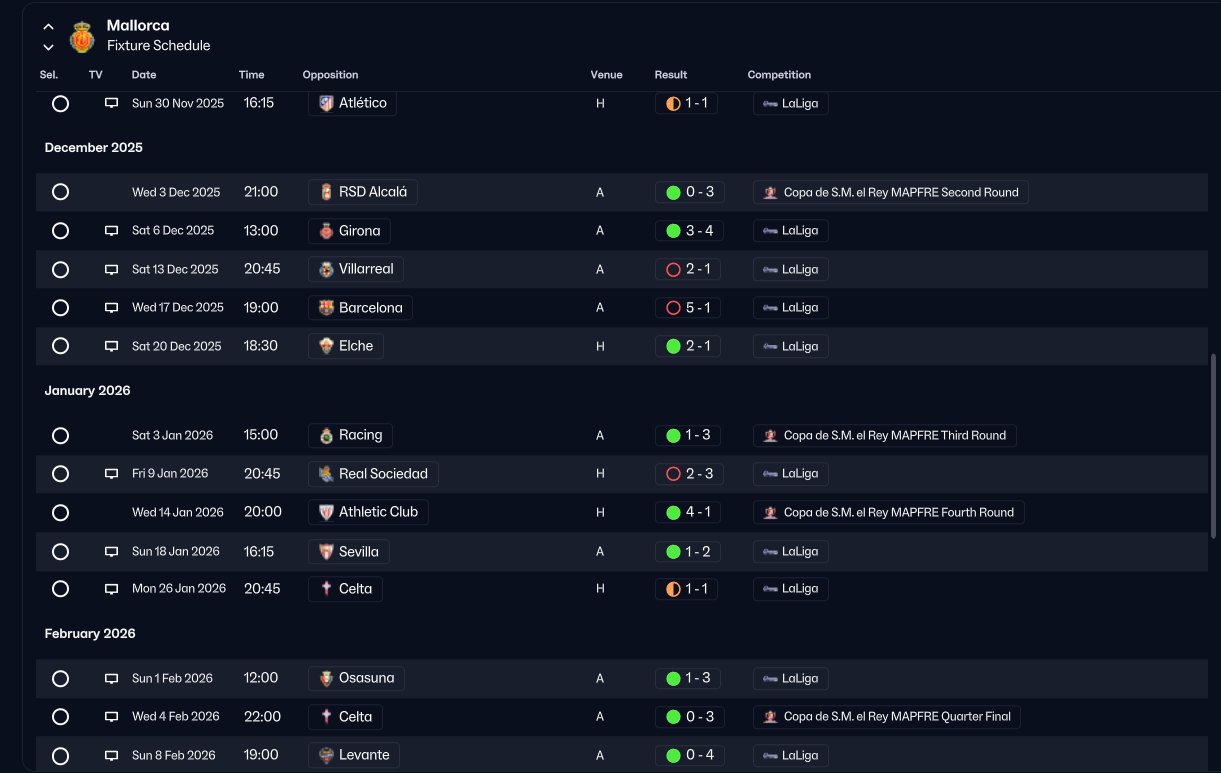The image size is (1221, 773).
Task: Click the TV icon for Girona match
Action: tap(112, 231)
